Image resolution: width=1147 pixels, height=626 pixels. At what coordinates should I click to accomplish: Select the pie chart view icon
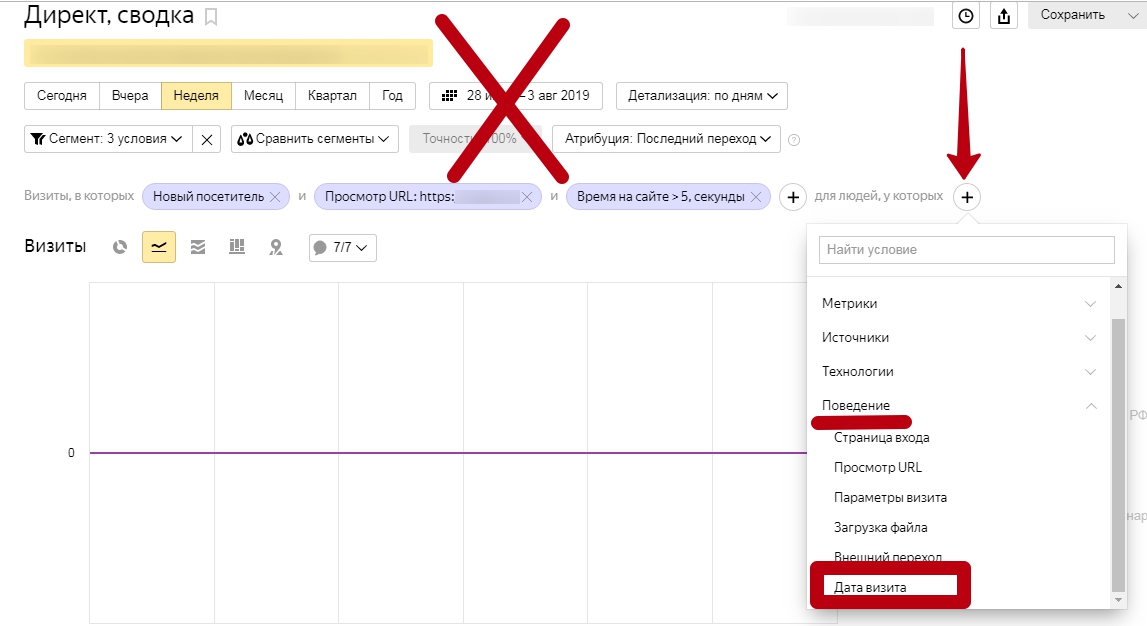click(x=120, y=247)
